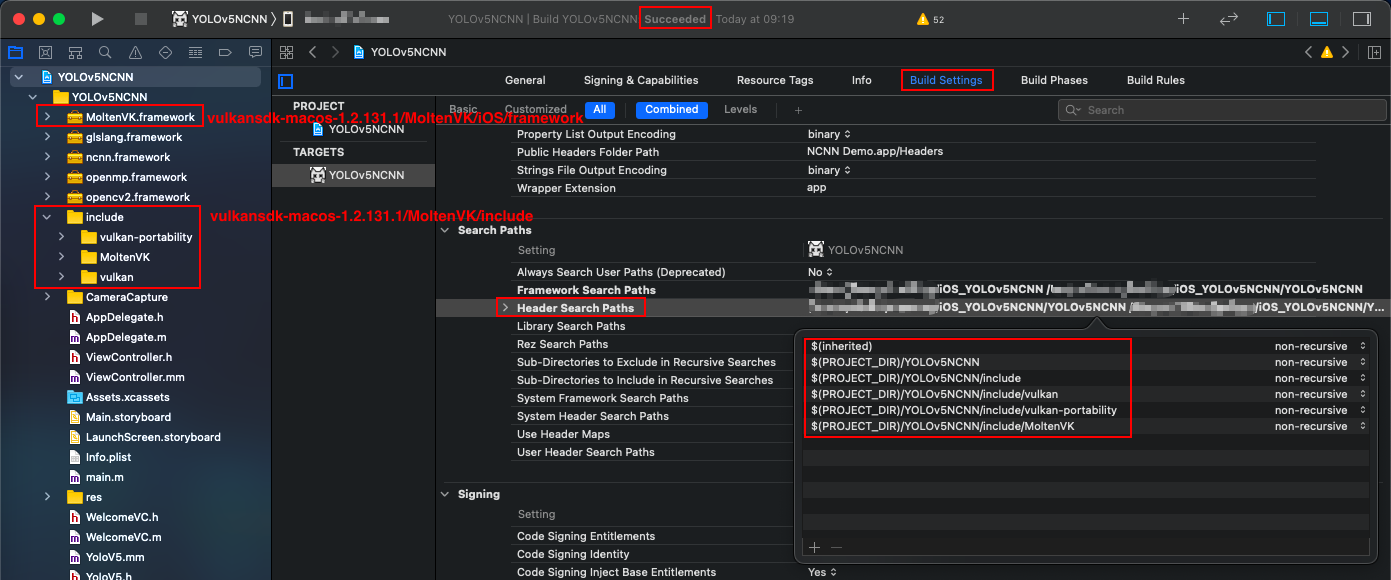Open the Build Phases tab
The width and height of the screenshot is (1391, 580).
[x=1054, y=80]
